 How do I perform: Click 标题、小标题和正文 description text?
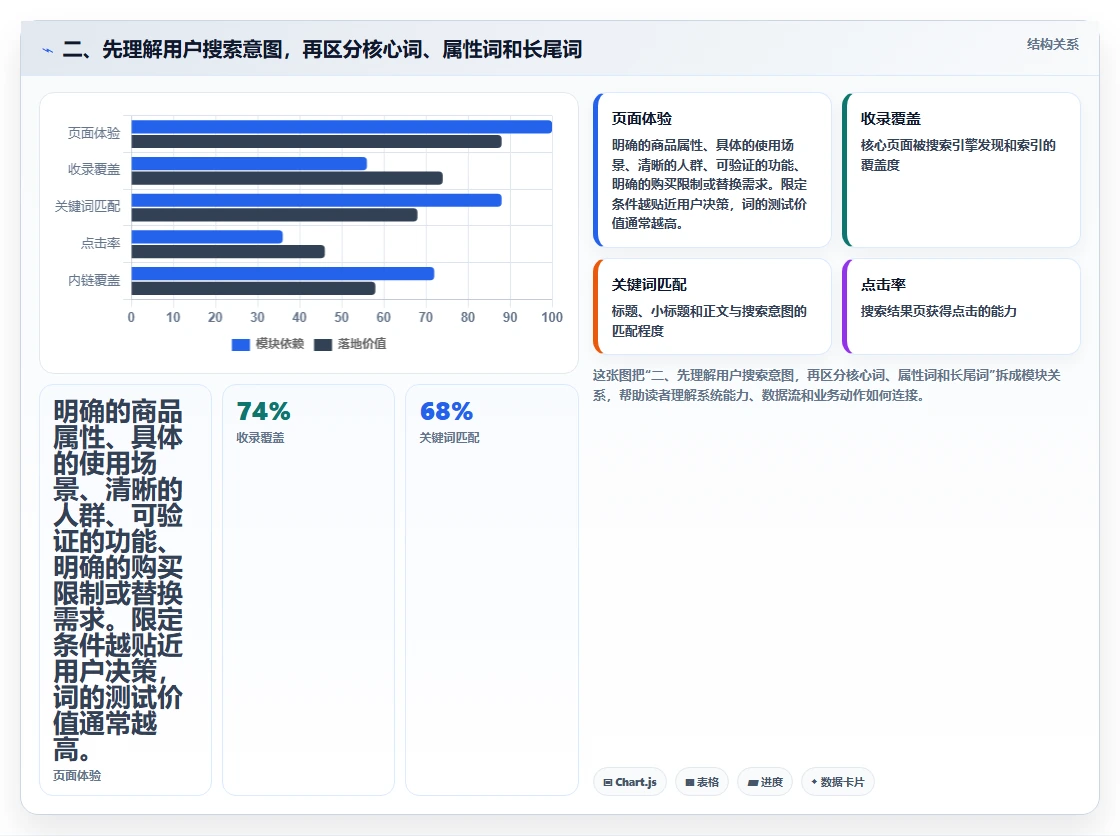click(x=709, y=321)
